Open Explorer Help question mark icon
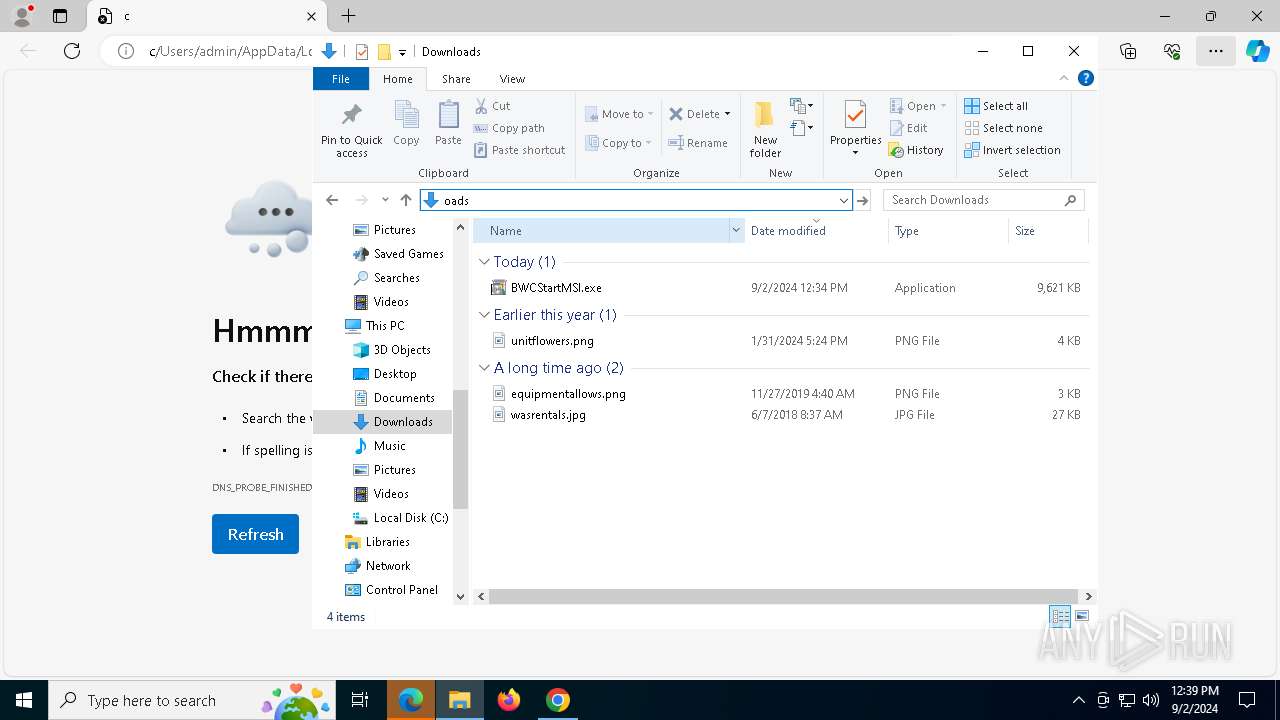 click(1085, 78)
